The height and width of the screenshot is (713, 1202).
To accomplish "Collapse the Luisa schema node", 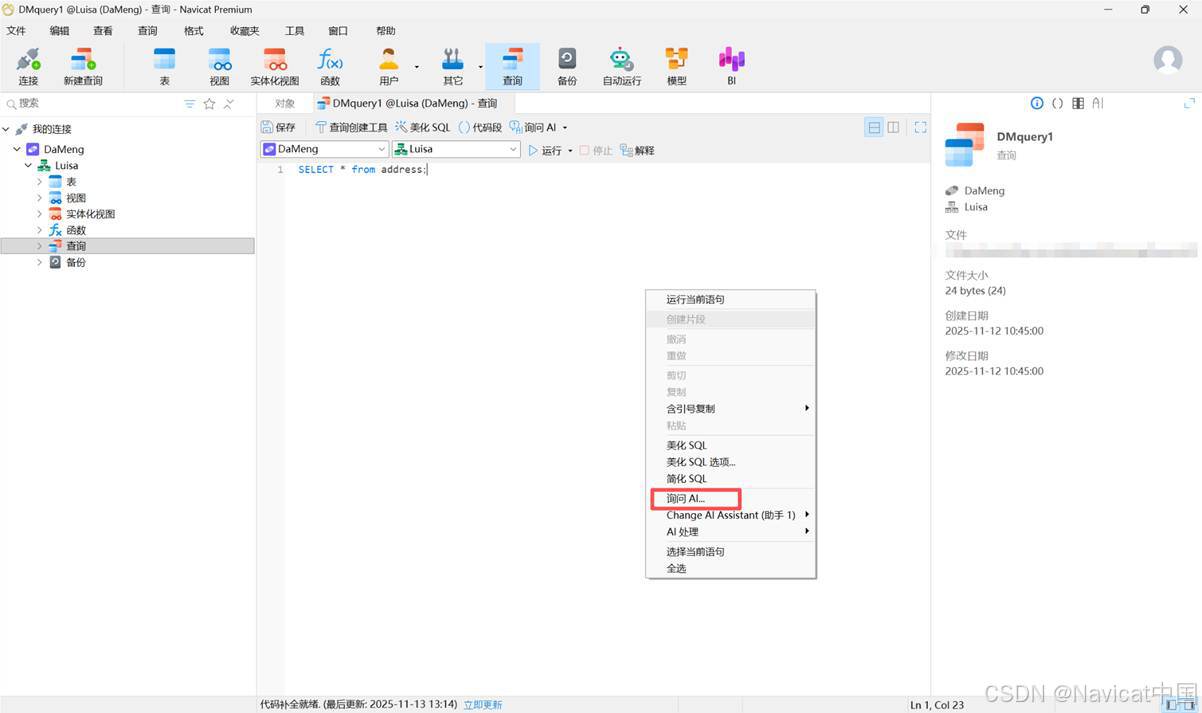I will 28,165.
